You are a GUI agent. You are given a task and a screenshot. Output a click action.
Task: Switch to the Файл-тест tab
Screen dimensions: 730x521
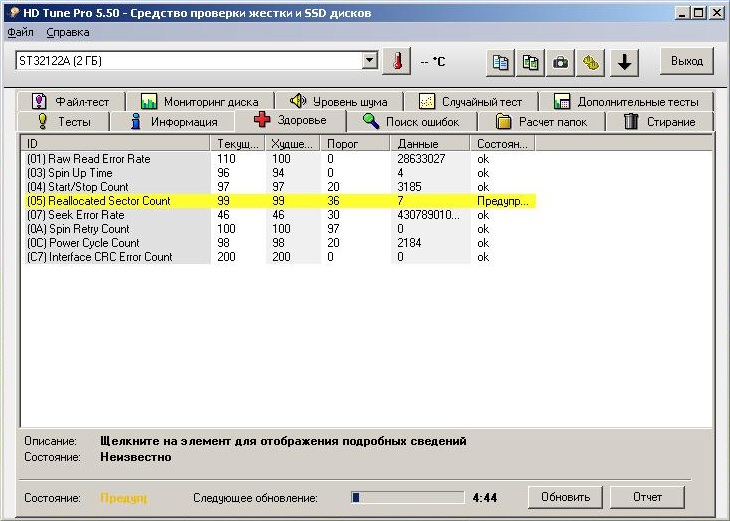click(x=71, y=101)
